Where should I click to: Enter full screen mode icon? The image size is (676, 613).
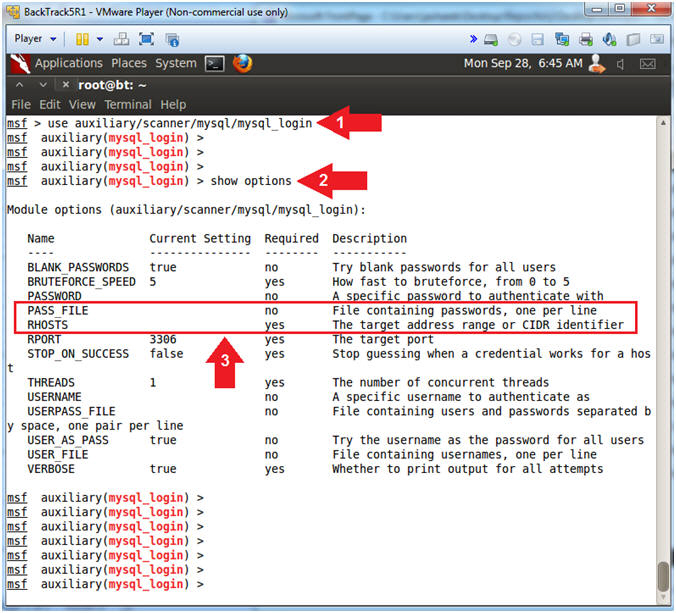click(x=147, y=39)
